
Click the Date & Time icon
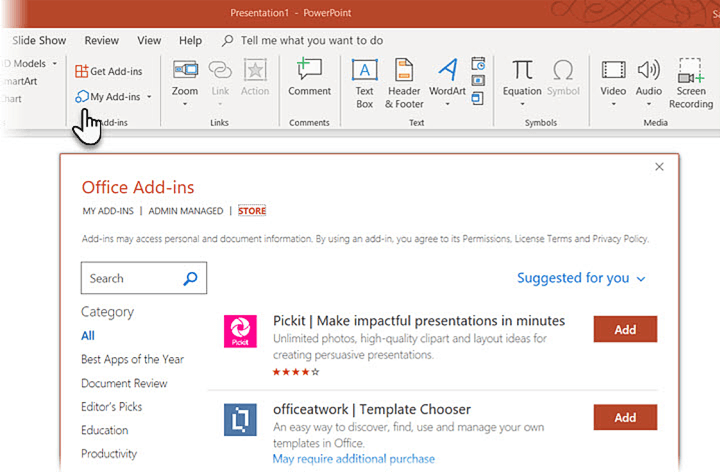[478, 64]
